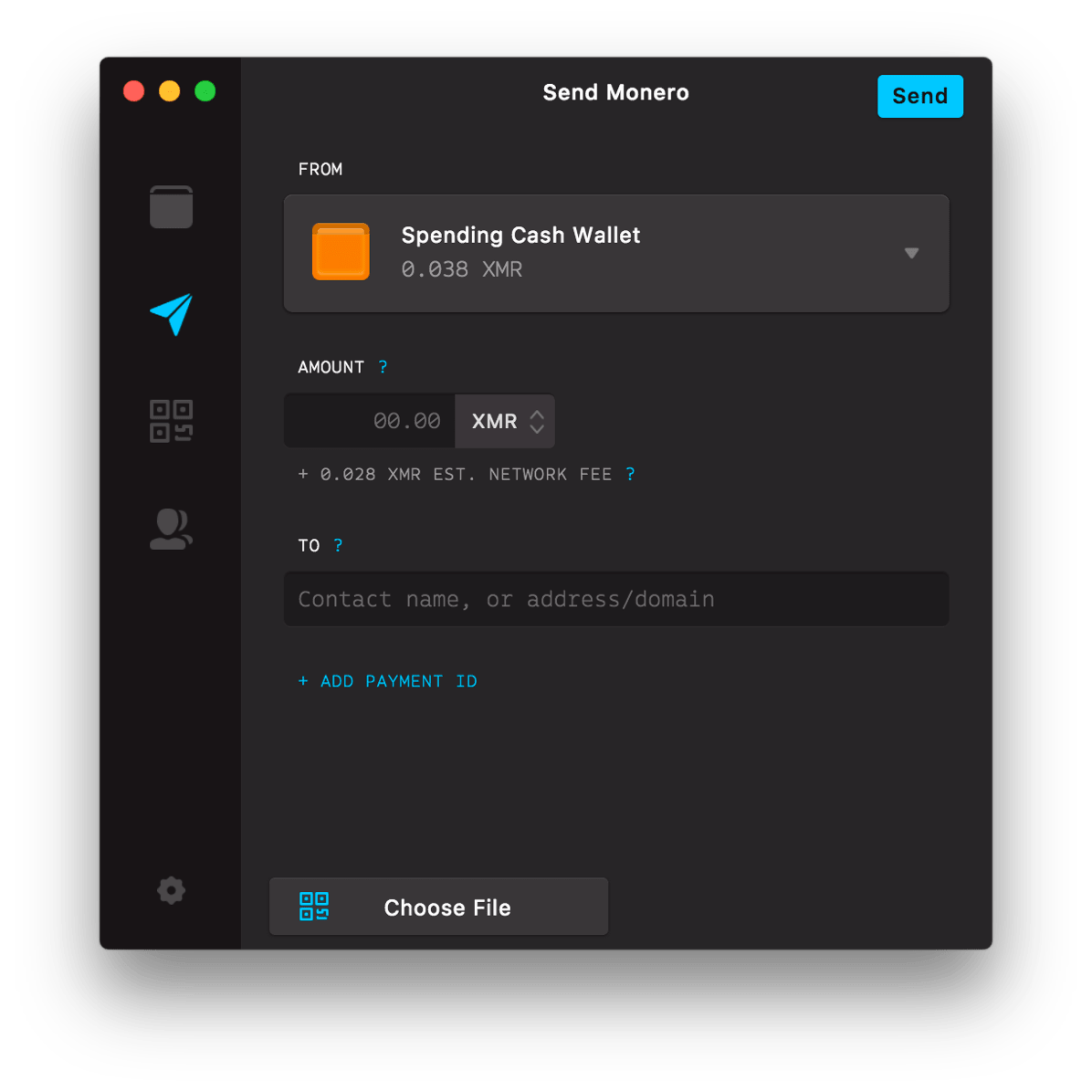Click Add Payment ID
The height and width of the screenshot is (1092, 1092).
(387, 681)
